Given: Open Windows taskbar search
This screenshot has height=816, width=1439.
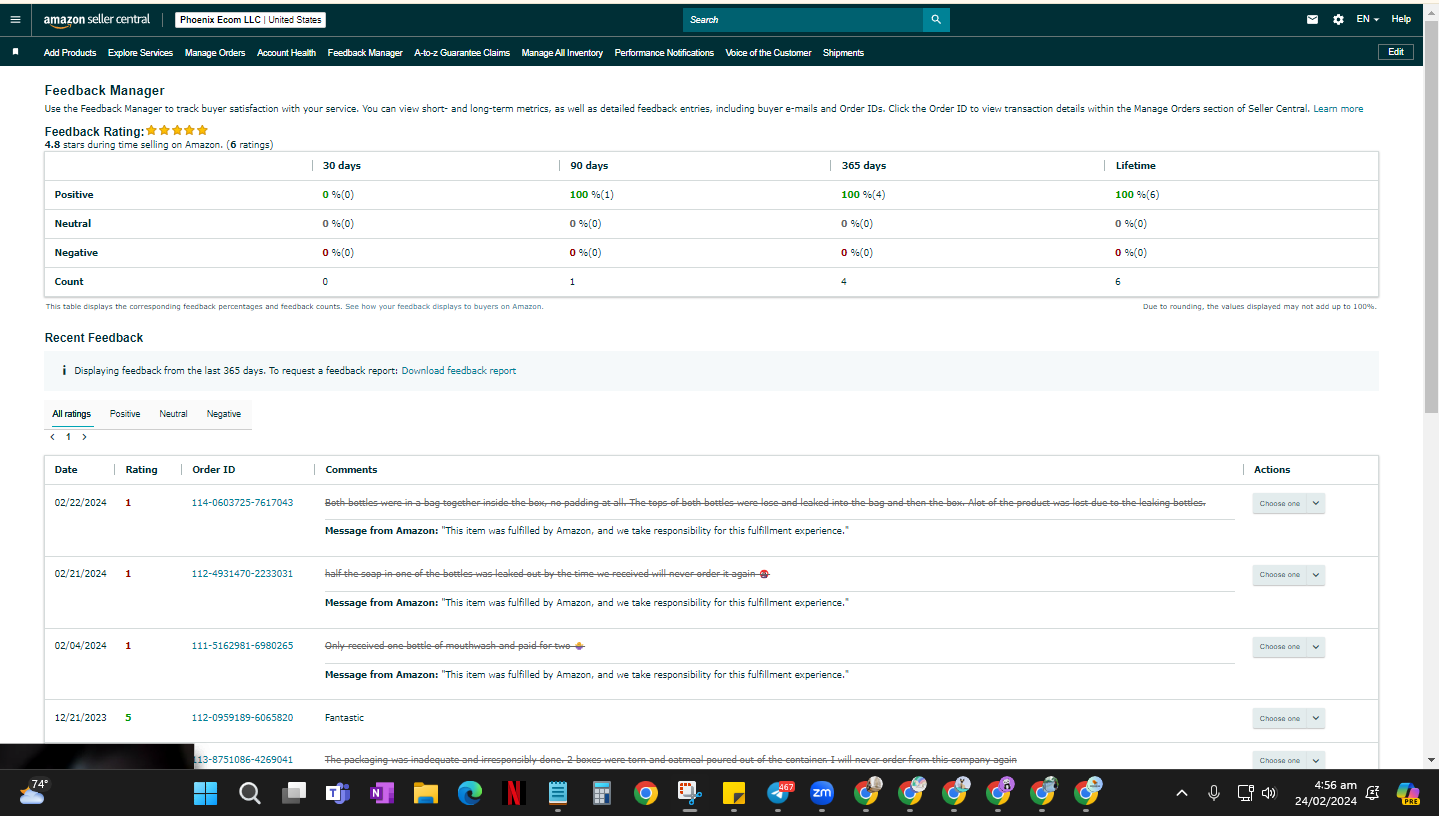Looking at the screenshot, I should click(x=250, y=794).
